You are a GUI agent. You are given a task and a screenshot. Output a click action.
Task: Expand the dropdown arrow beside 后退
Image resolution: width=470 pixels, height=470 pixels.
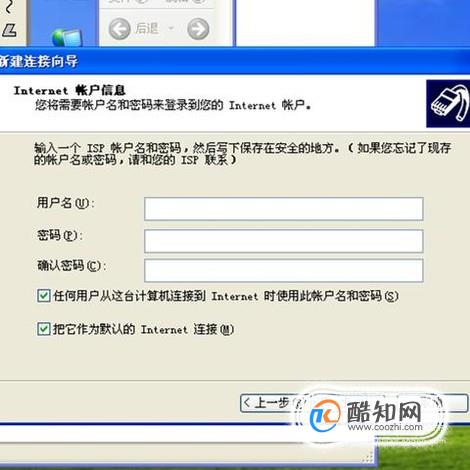click(171, 28)
